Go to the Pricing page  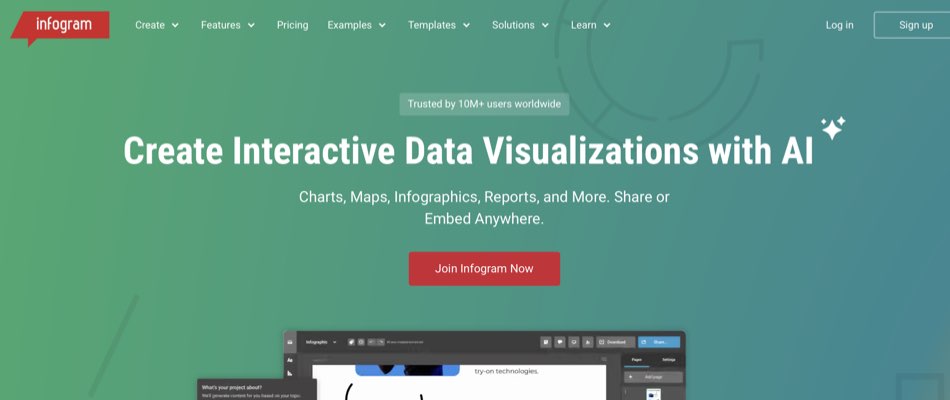292,25
